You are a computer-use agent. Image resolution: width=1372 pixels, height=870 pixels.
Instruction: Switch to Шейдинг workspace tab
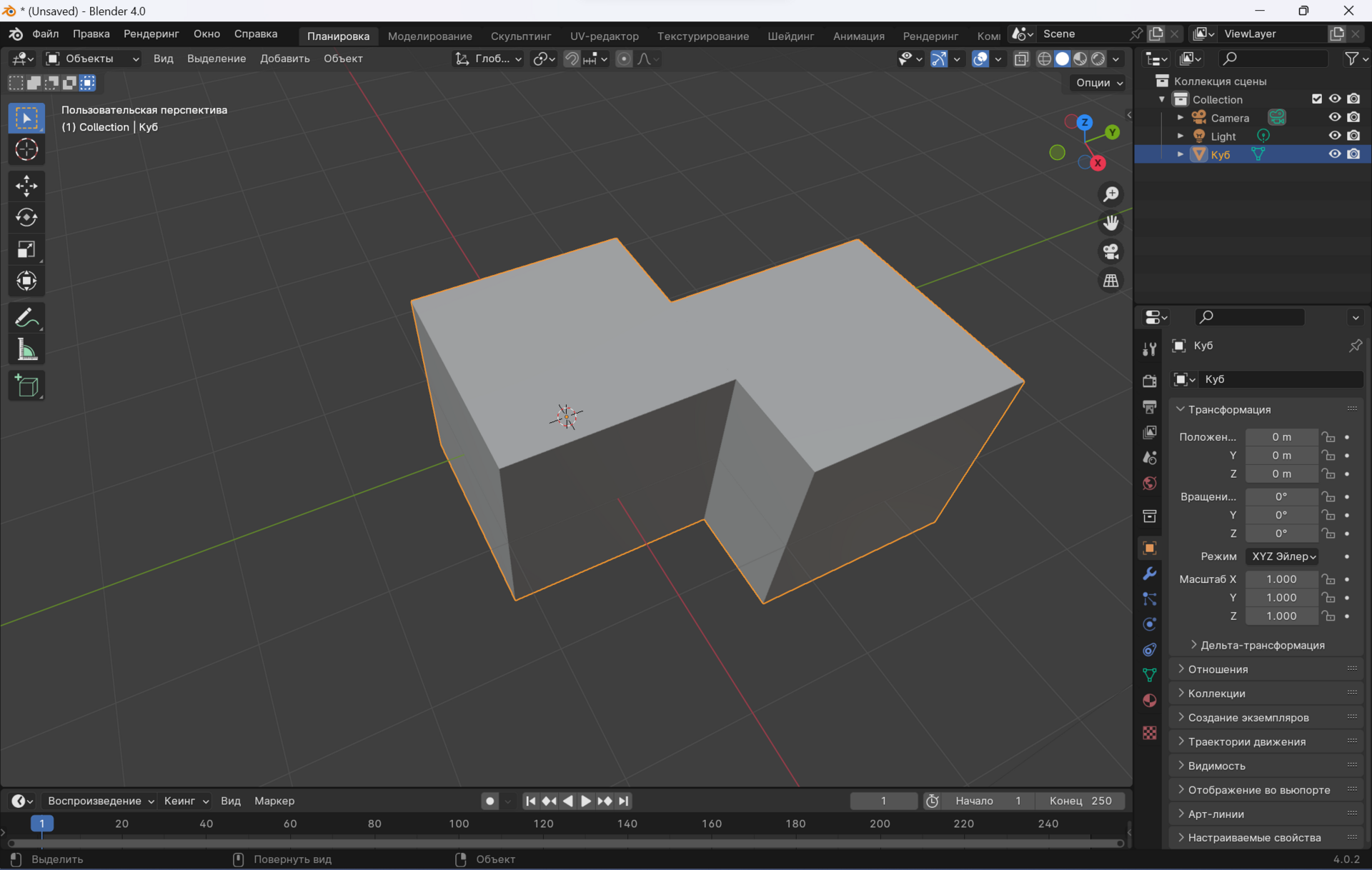[790, 36]
